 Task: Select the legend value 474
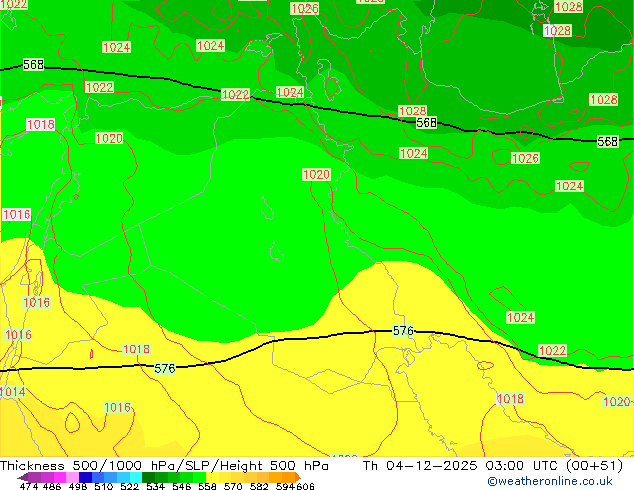click(29, 486)
